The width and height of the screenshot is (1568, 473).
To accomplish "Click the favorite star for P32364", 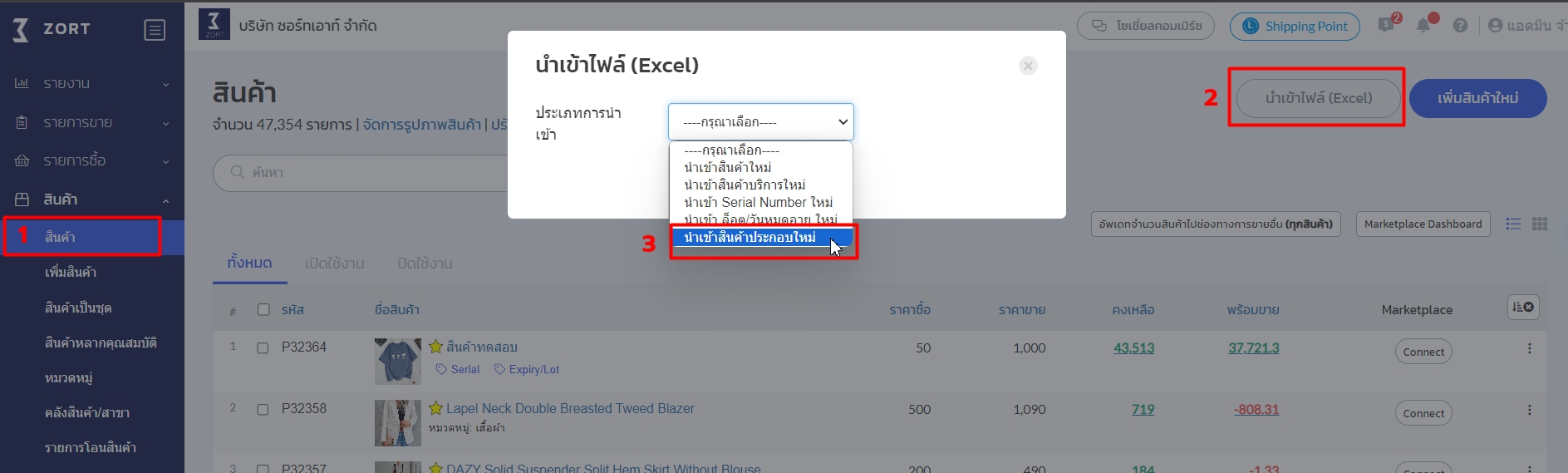I will (435, 347).
